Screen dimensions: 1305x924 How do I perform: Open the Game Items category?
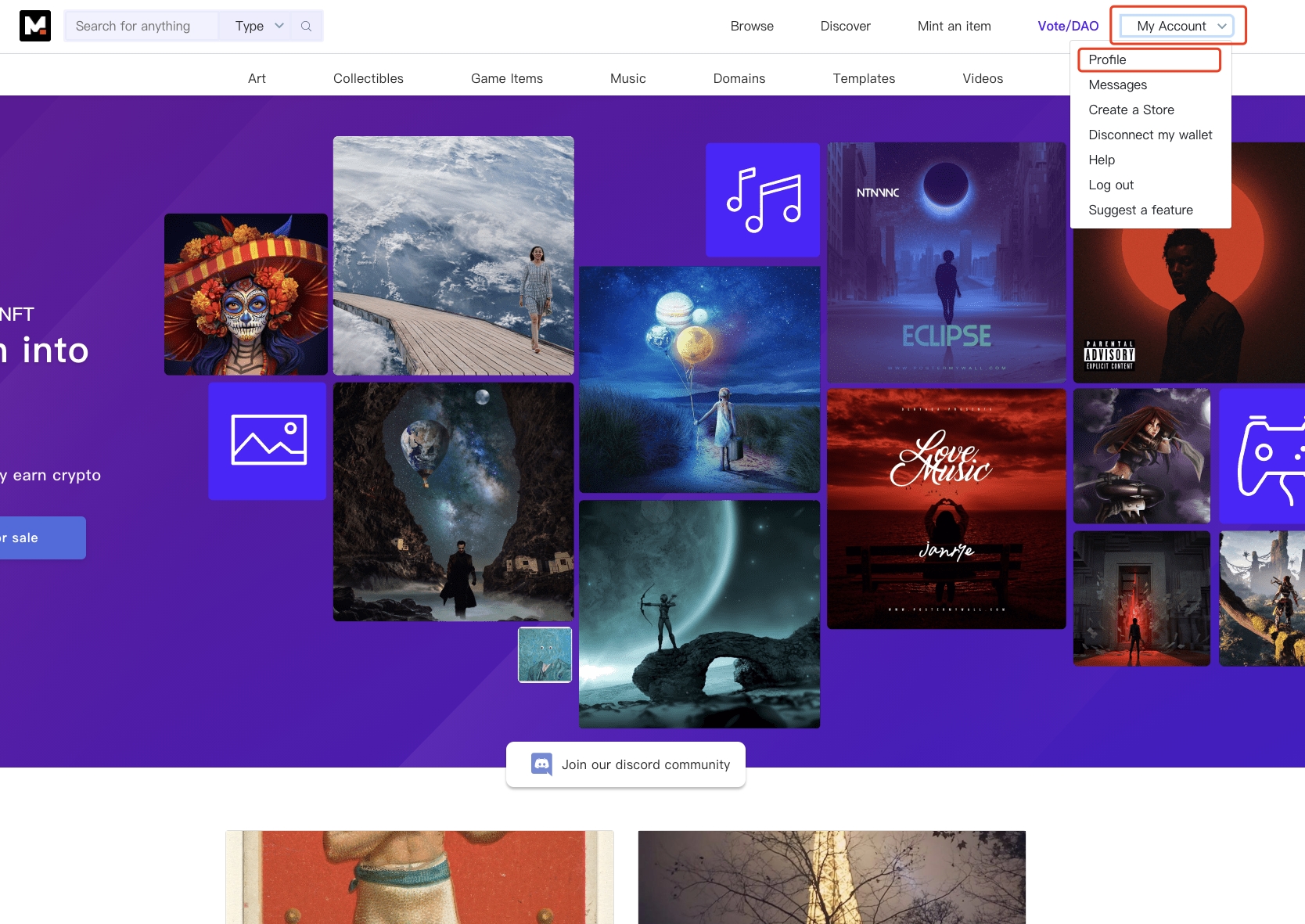pyautogui.click(x=507, y=78)
